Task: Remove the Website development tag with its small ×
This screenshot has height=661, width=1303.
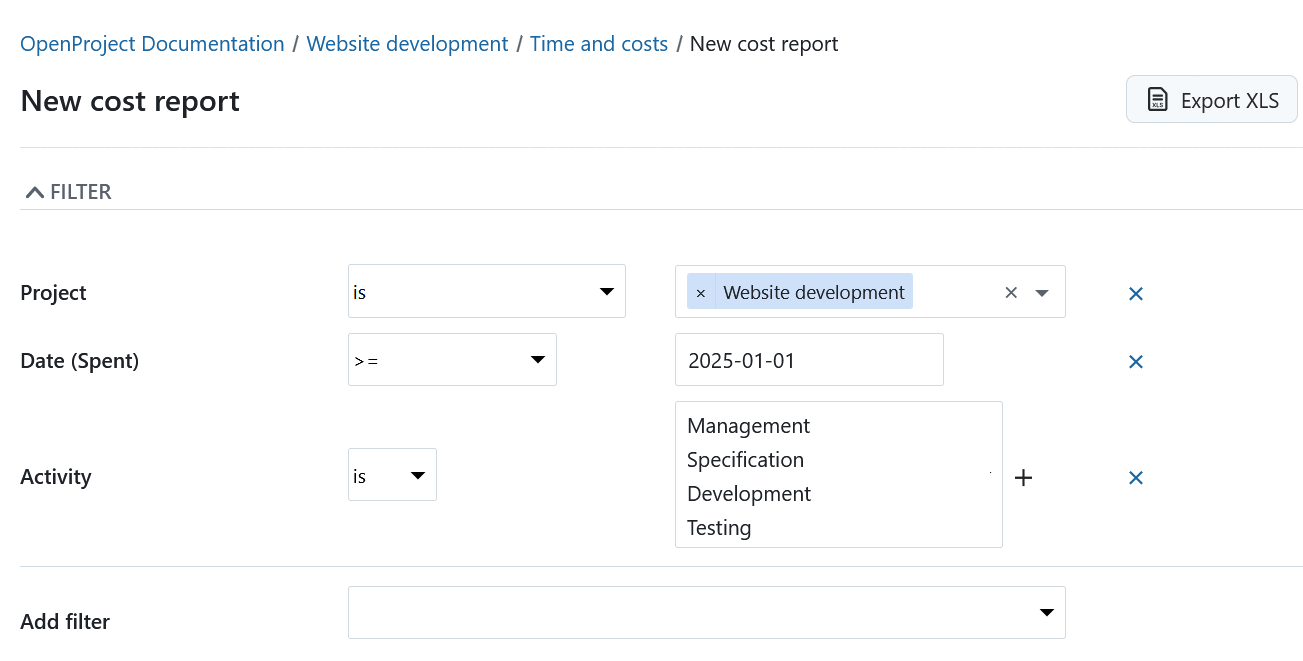Action: [700, 291]
